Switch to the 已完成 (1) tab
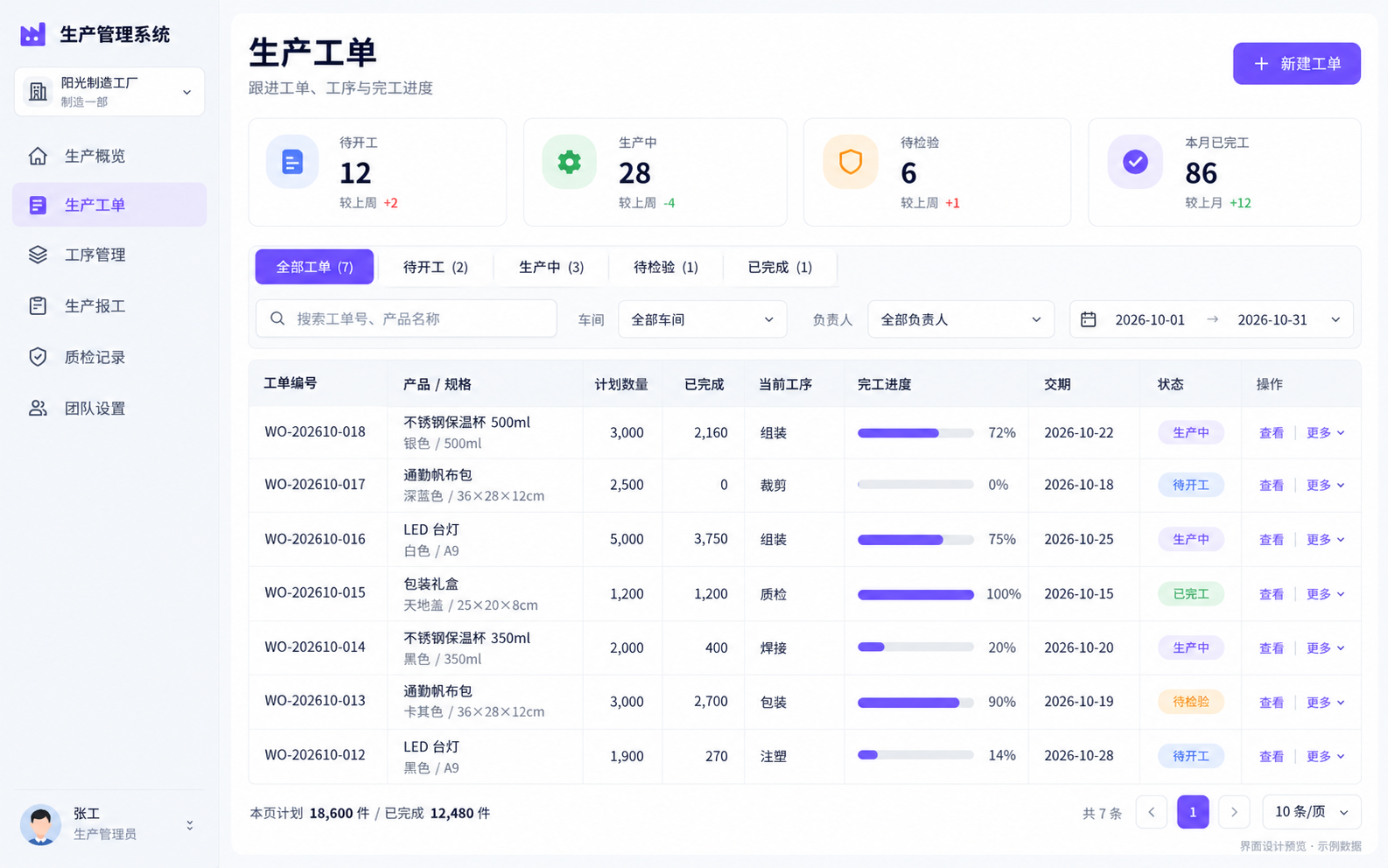 (x=780, y=267)
